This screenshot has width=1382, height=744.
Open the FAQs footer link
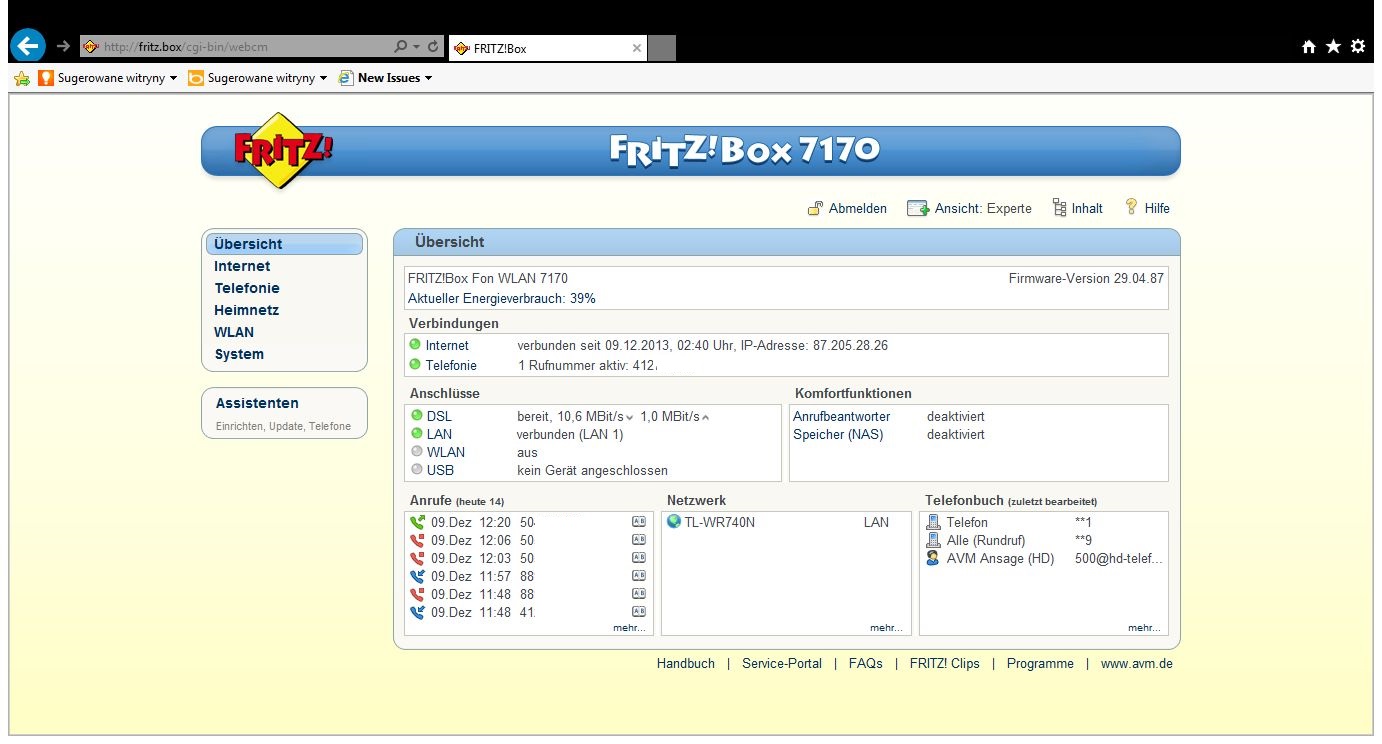[866, 663]
